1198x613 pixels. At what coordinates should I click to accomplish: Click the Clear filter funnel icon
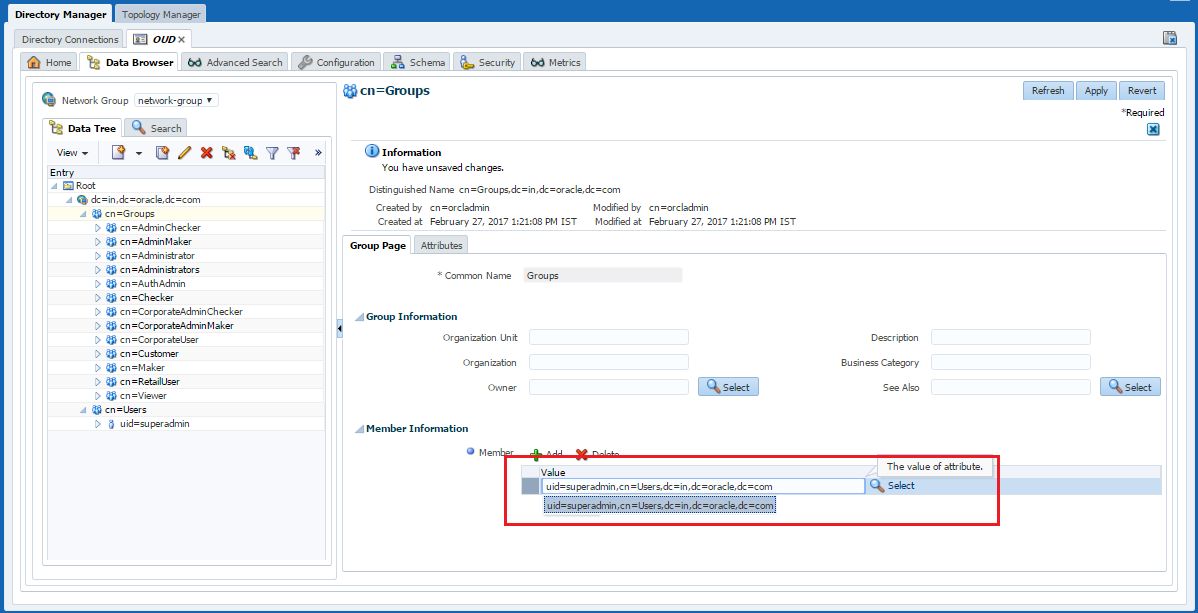294,153
